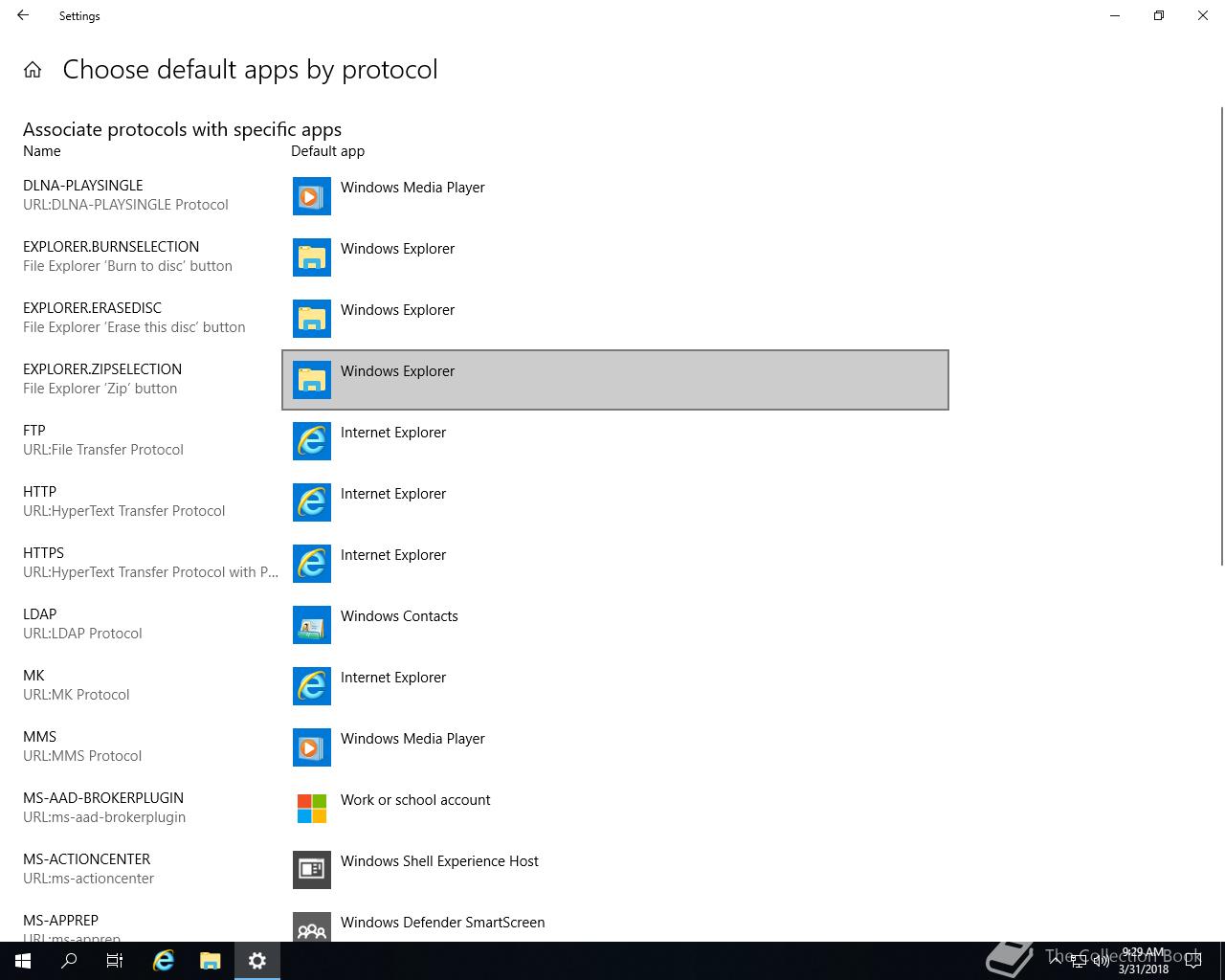Click the volume icon in system tray
1225x980 pixels.
(x=1101, y=961)
